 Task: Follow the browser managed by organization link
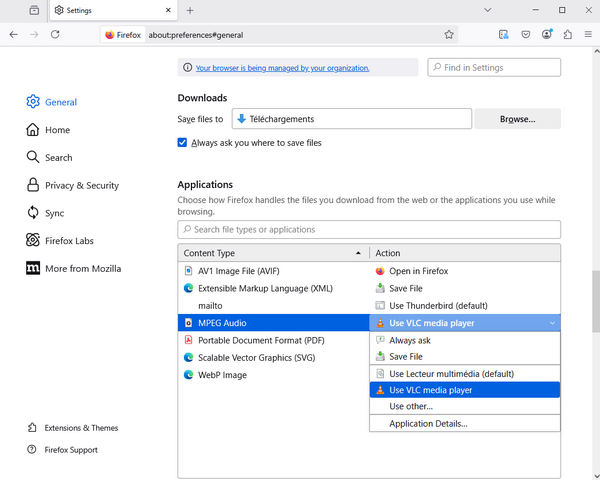coord(282,68)
